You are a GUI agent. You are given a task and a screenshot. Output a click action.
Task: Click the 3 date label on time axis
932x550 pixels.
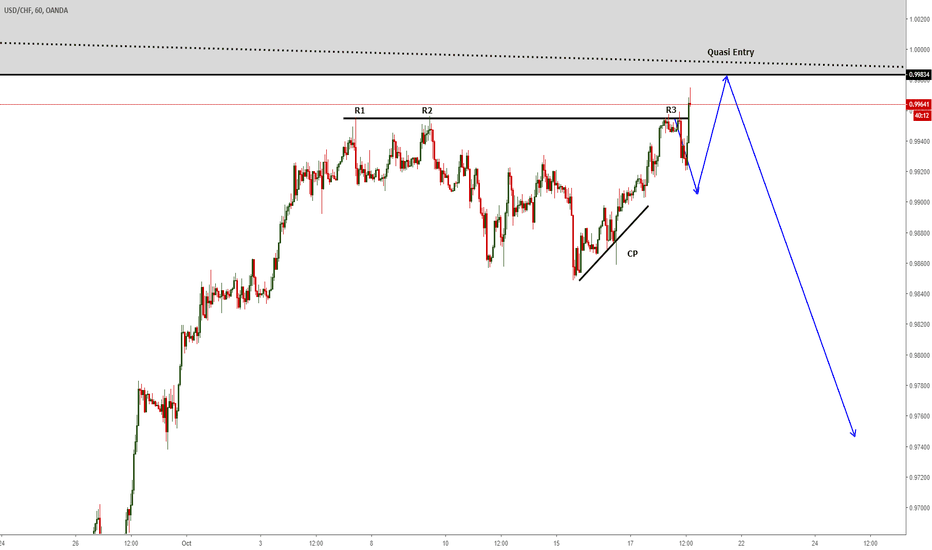tap(260, 543)
